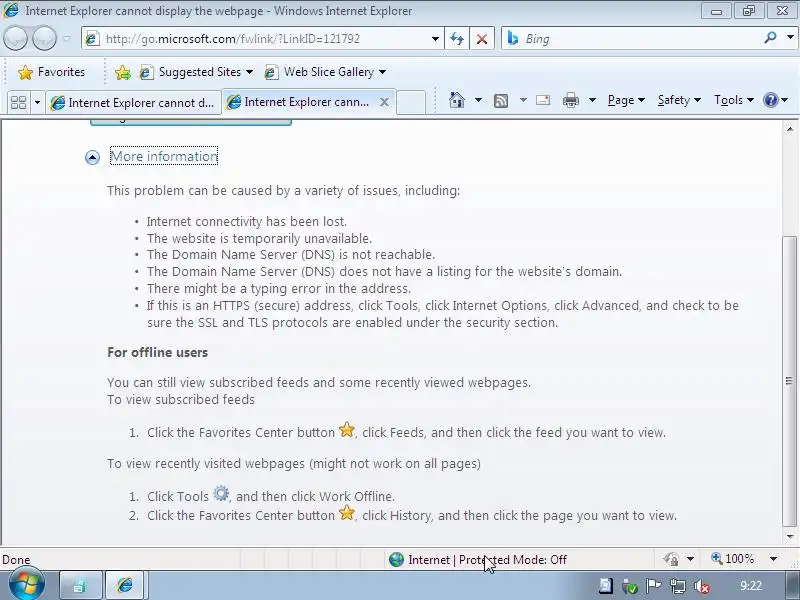Open Web Slice Gallery link
The height and width of the screenshot is (600, 800).
[320, 72]
